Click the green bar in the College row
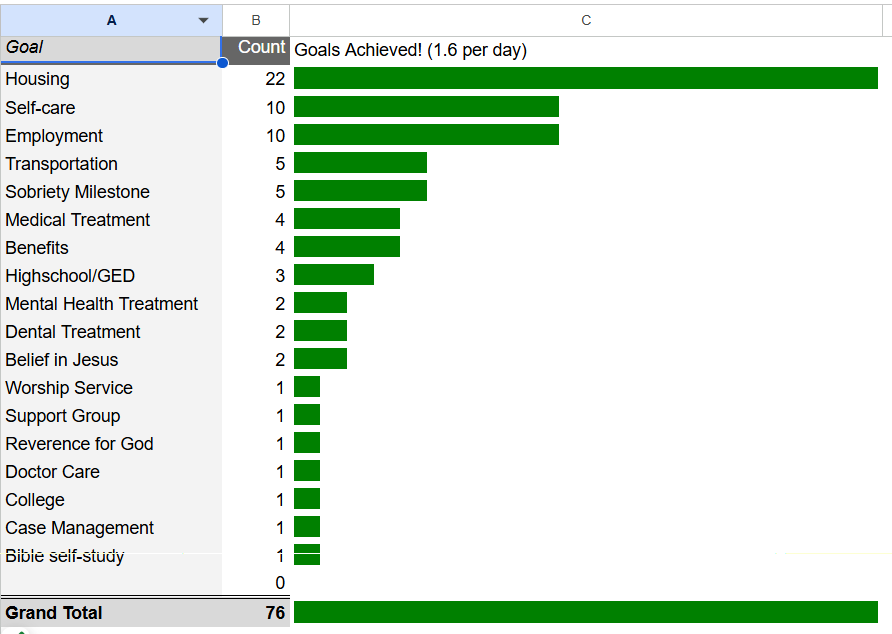 [307, 499]
